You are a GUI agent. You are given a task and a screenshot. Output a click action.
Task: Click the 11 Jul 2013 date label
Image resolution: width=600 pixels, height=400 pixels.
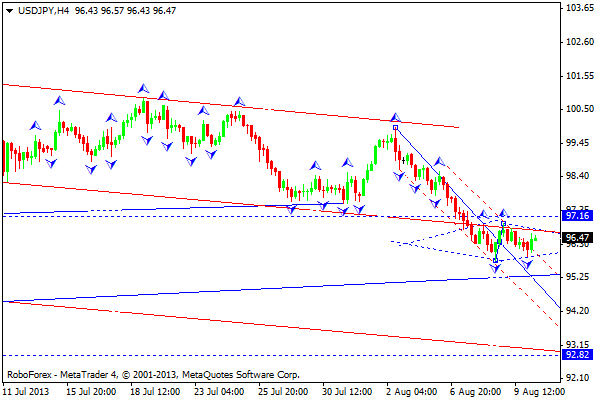click(x=29, y=389)
